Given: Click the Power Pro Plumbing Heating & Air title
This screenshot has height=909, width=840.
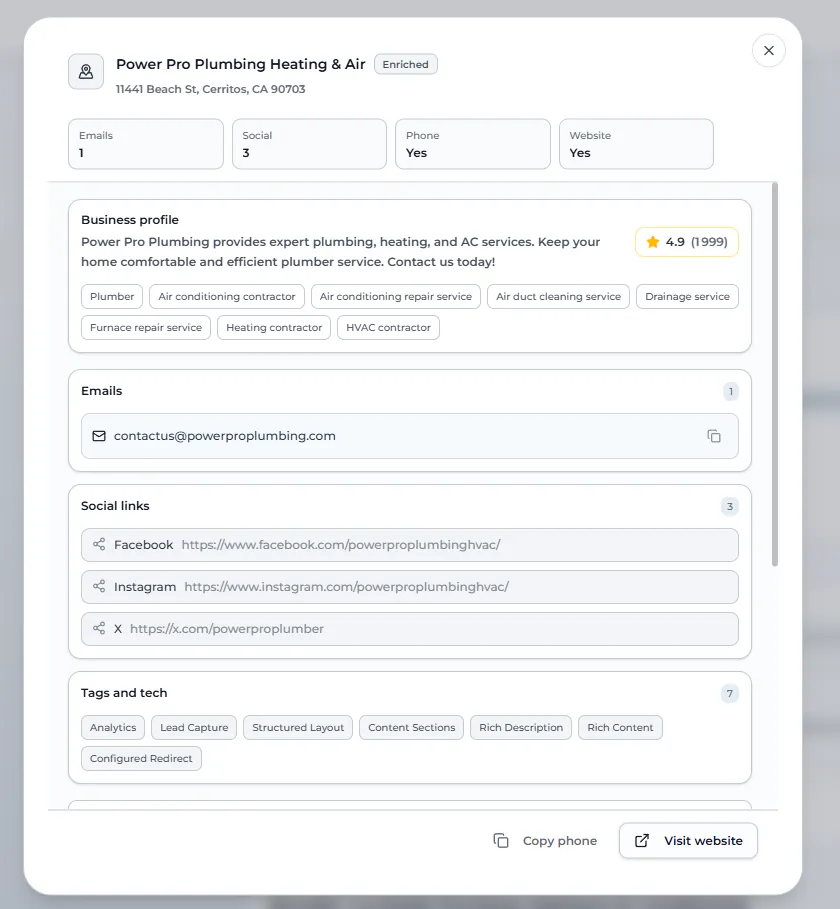Looking at the screenshot, I should [241, 64].
